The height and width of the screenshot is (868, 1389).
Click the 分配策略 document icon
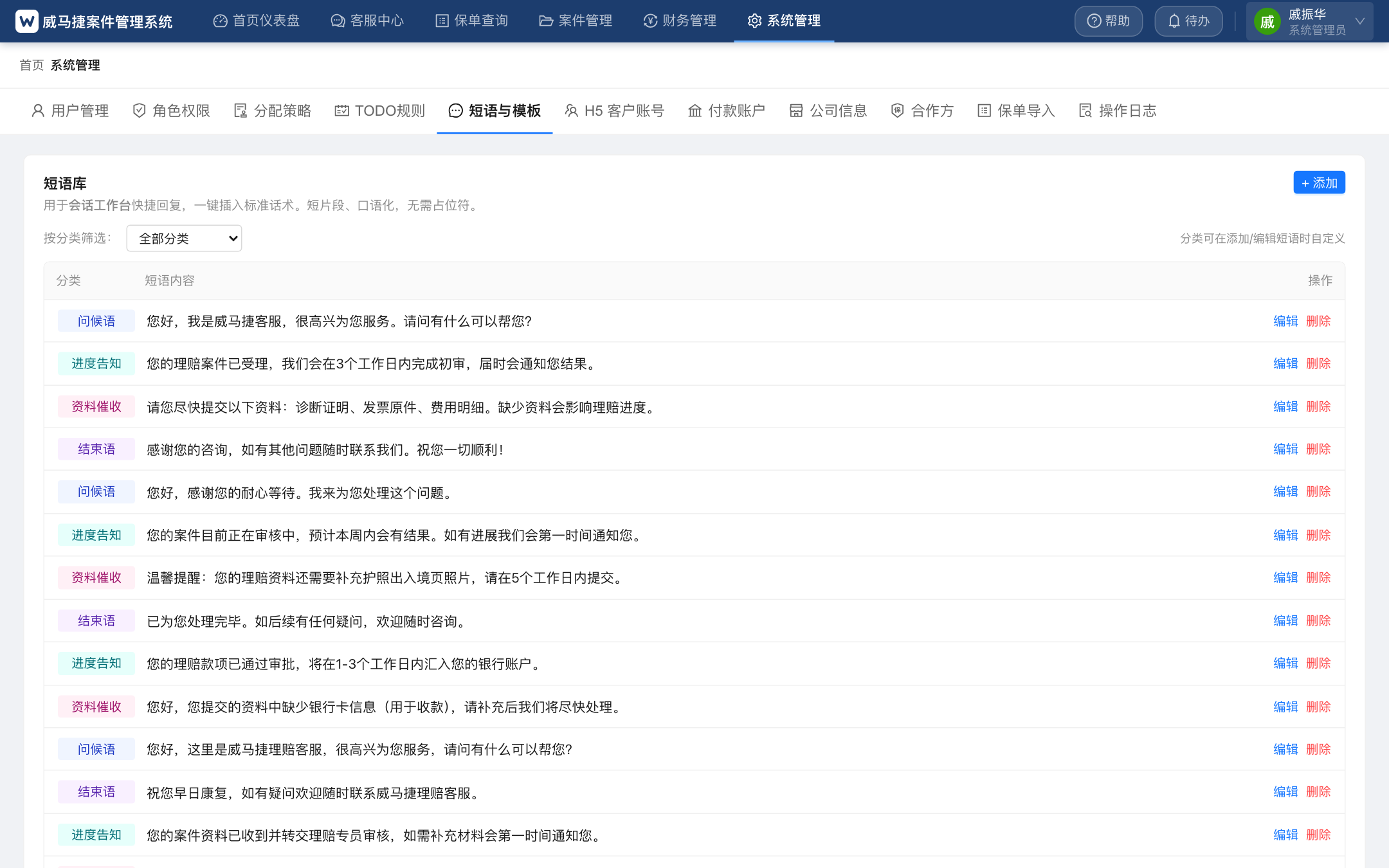(241, 111)
